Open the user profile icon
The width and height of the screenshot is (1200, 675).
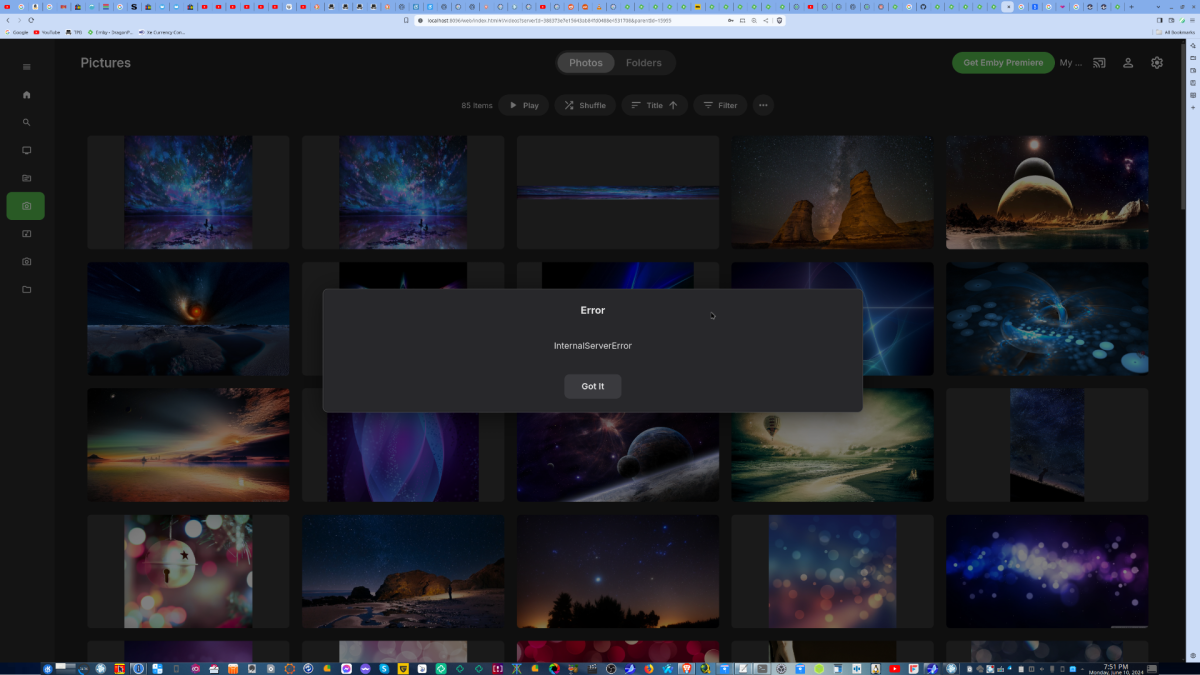tap(1128, 62)
